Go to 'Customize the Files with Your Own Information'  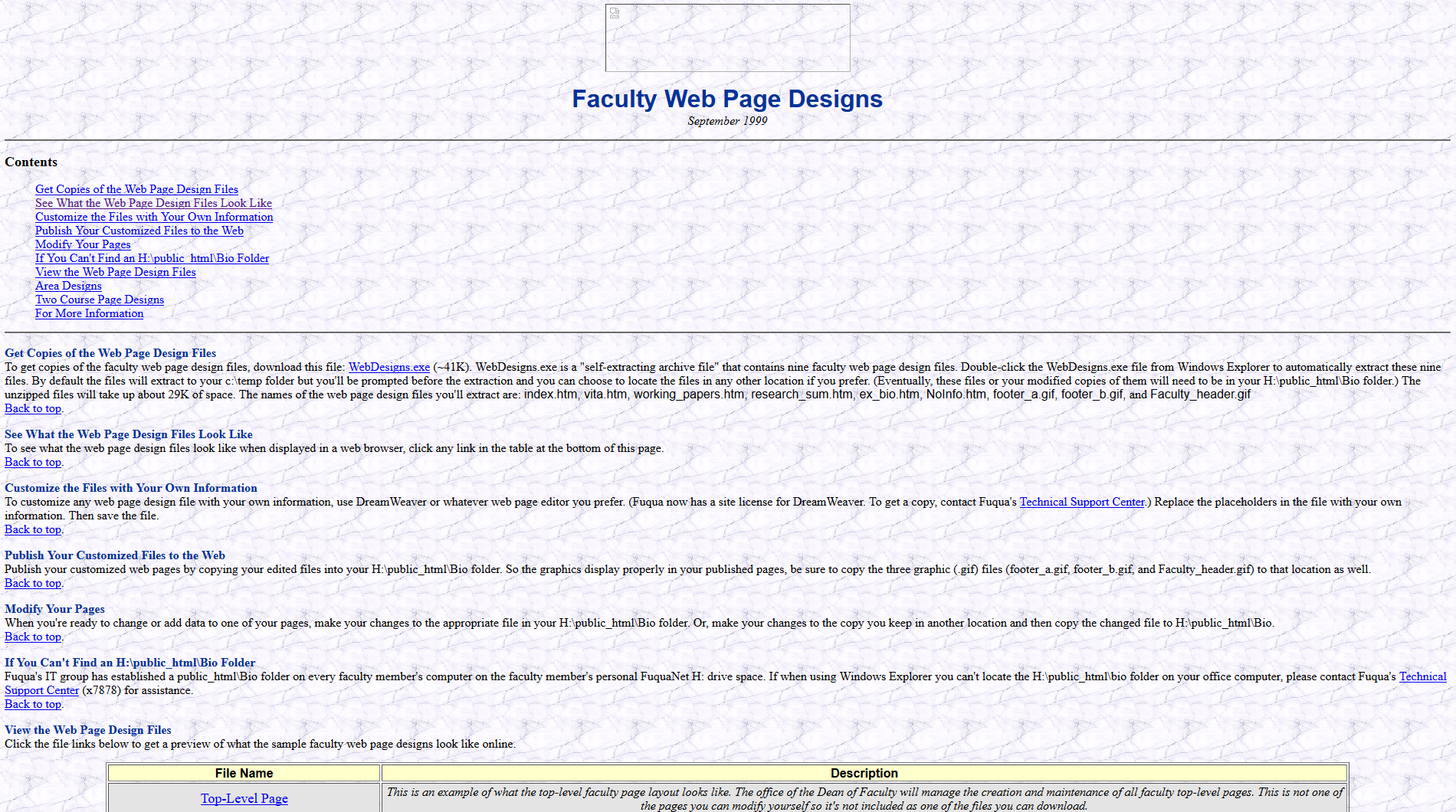pos(154,217)
